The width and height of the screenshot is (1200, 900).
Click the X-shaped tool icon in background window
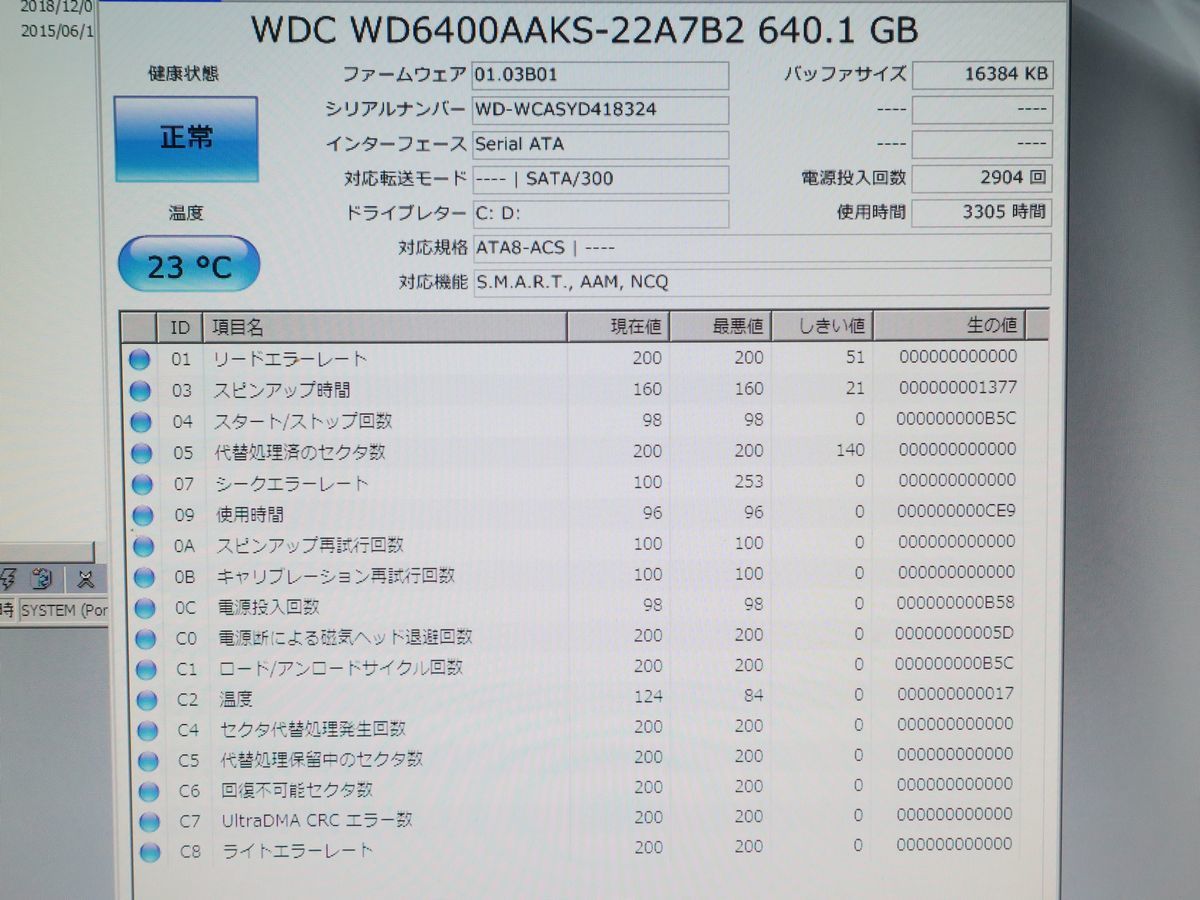[87, 579]
